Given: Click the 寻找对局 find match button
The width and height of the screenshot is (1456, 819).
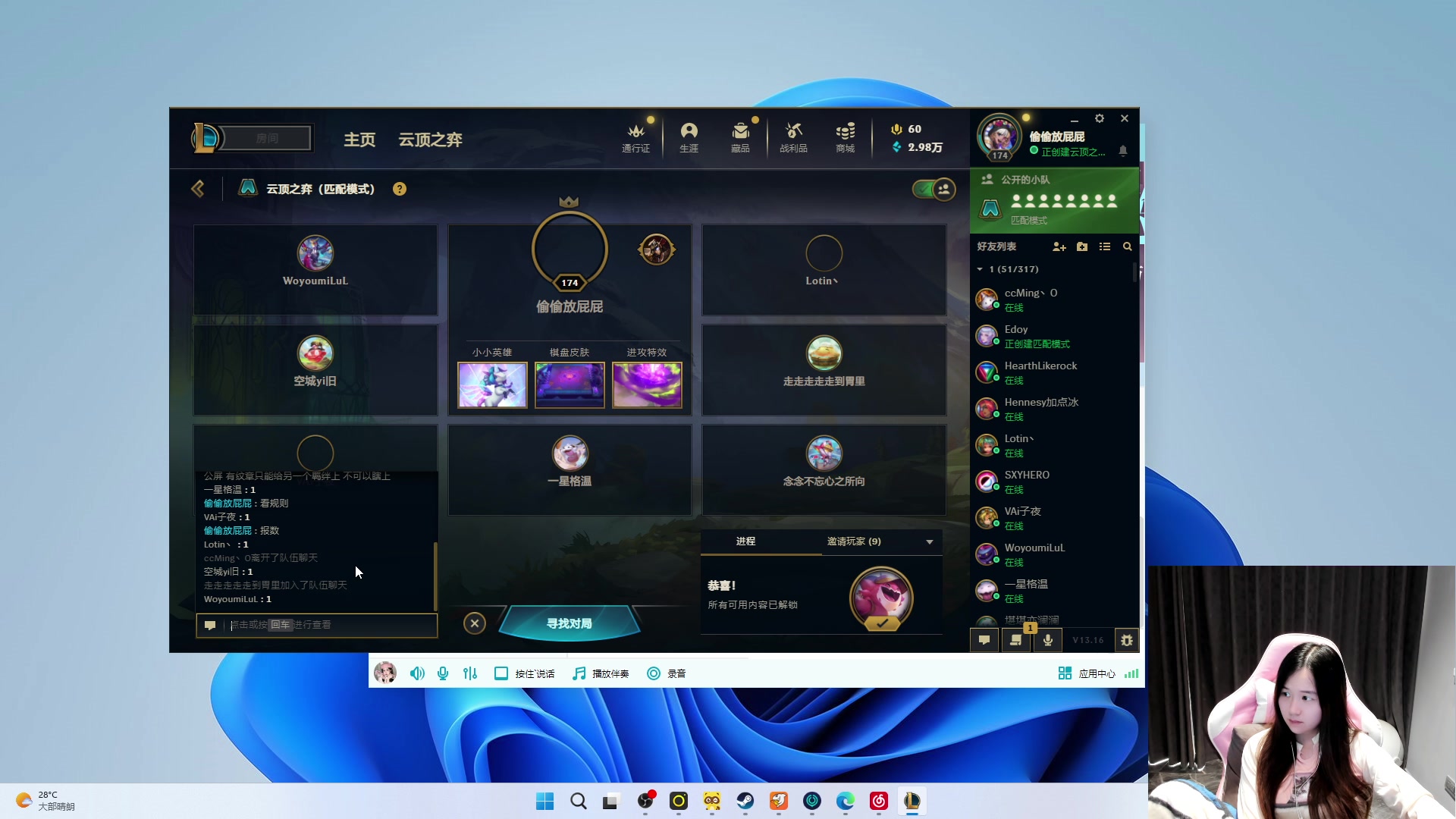Looking at the screenshot, I should [x=570, y=623].
